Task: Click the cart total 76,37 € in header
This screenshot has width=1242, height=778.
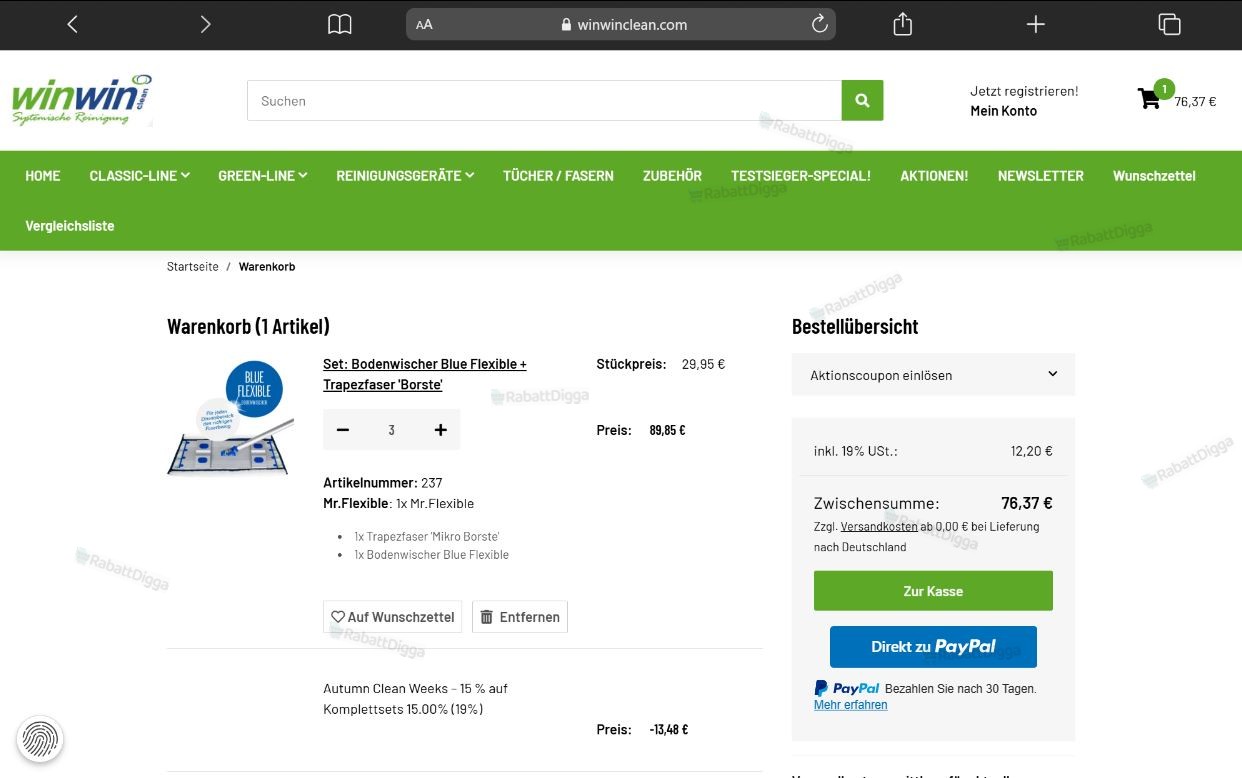Action: pos(1195,102)
